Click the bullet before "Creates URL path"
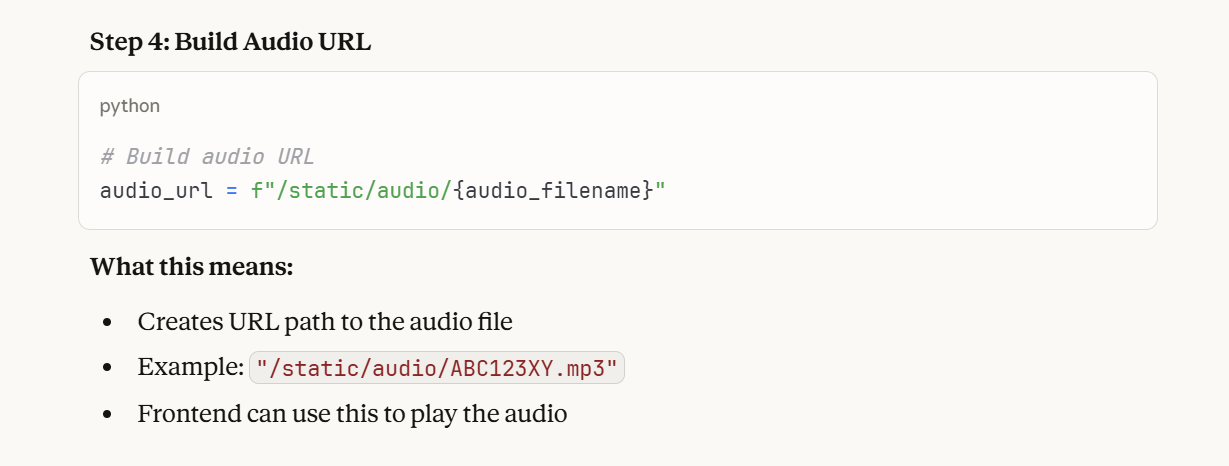 pos(107,323)
